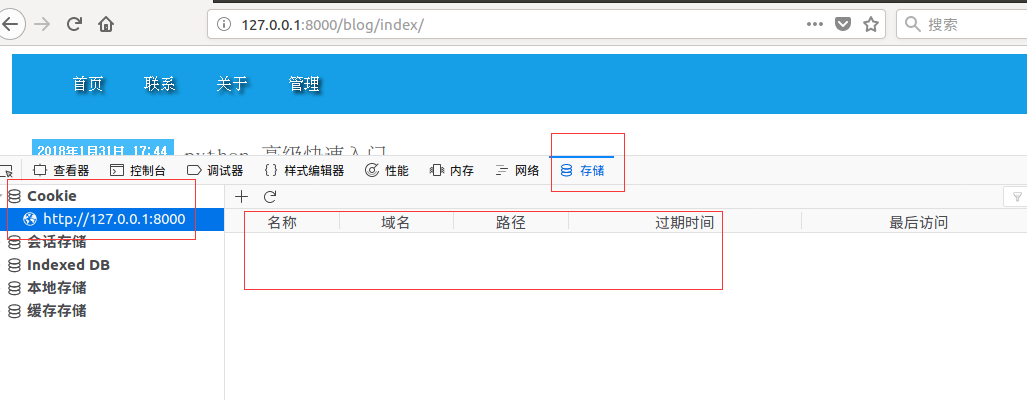The image size is (1027, 400).
Task: Add a new cookie with the plus icon
Action: point(241,197)
